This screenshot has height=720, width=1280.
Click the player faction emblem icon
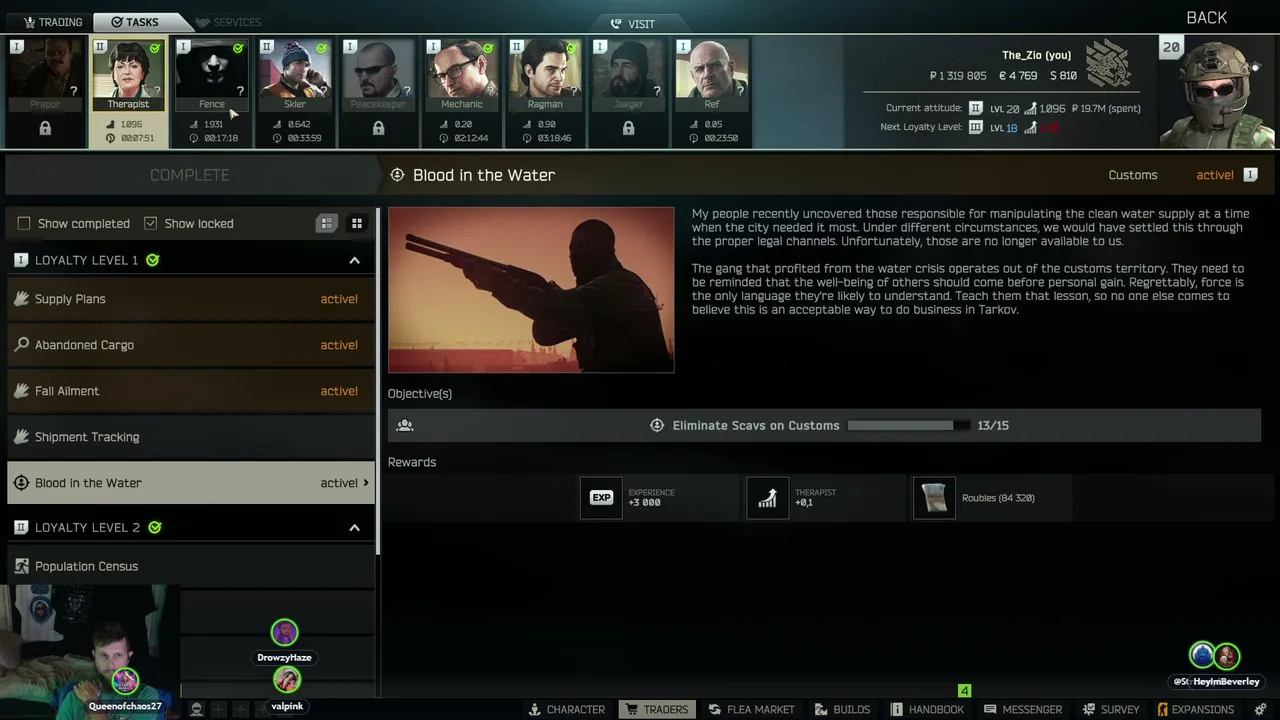pos(1108,64)
